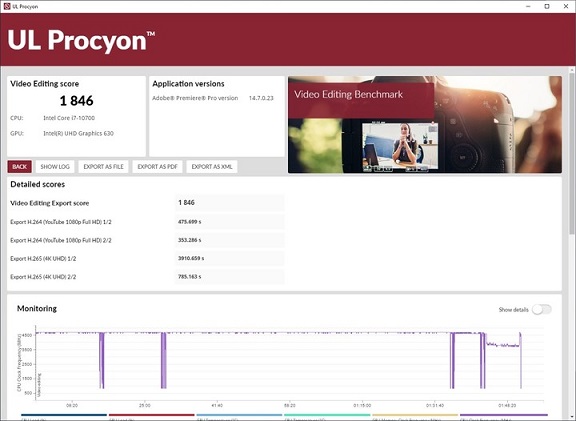Toggle the Show details switch

tap(542, 310)
